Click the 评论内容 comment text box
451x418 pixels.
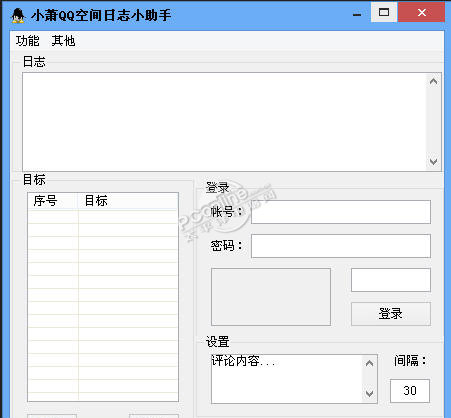[x=287, y=379]
